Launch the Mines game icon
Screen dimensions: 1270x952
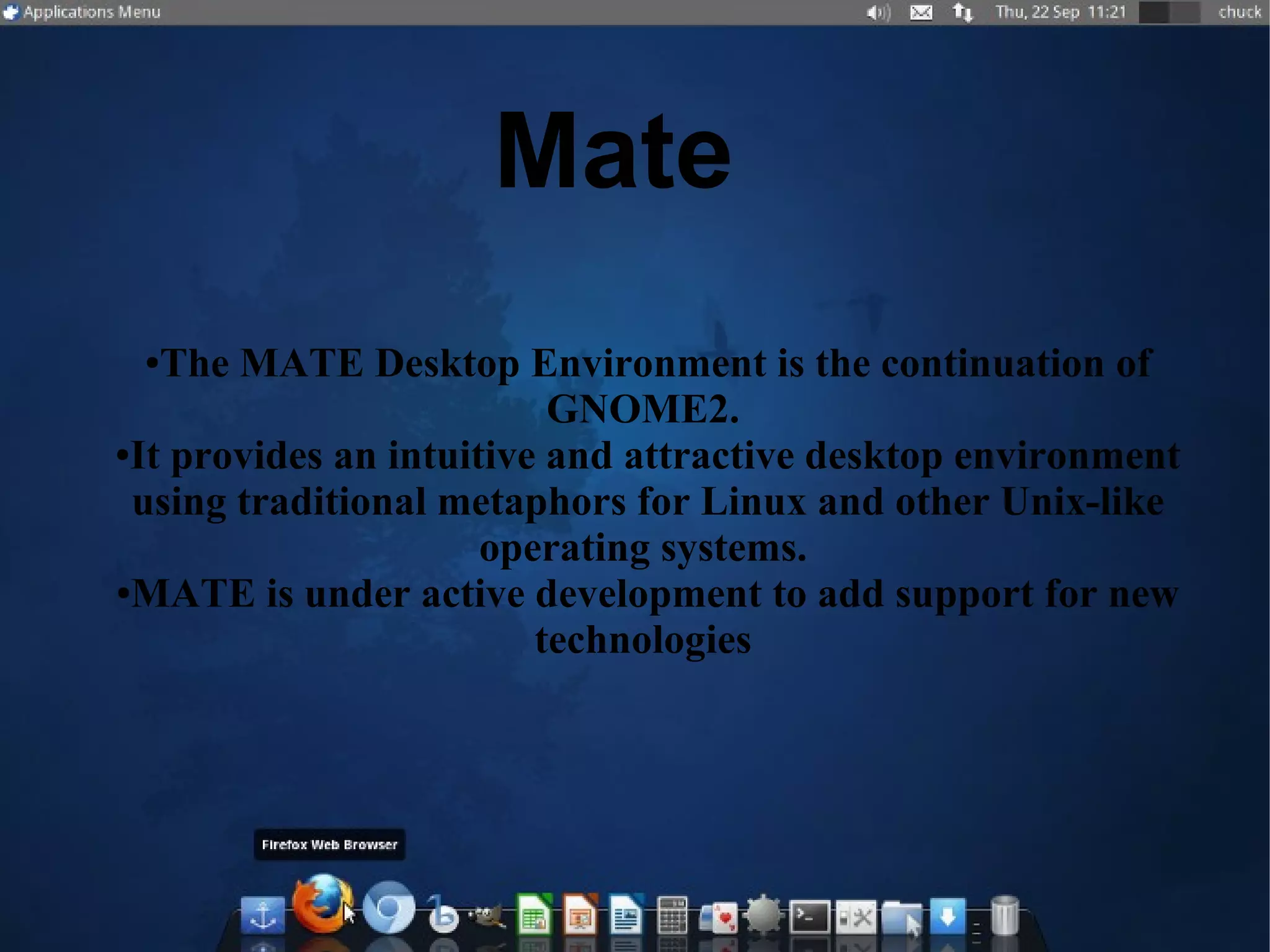pos(763,914)
